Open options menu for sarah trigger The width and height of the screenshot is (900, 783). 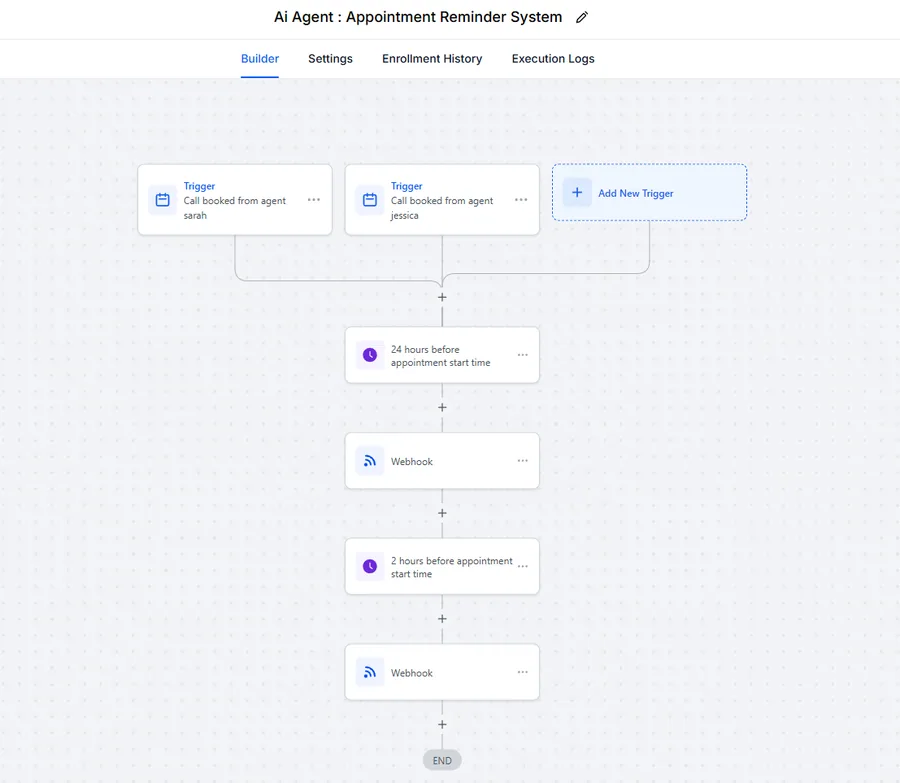pyautogui.click(x=313, y=200)
